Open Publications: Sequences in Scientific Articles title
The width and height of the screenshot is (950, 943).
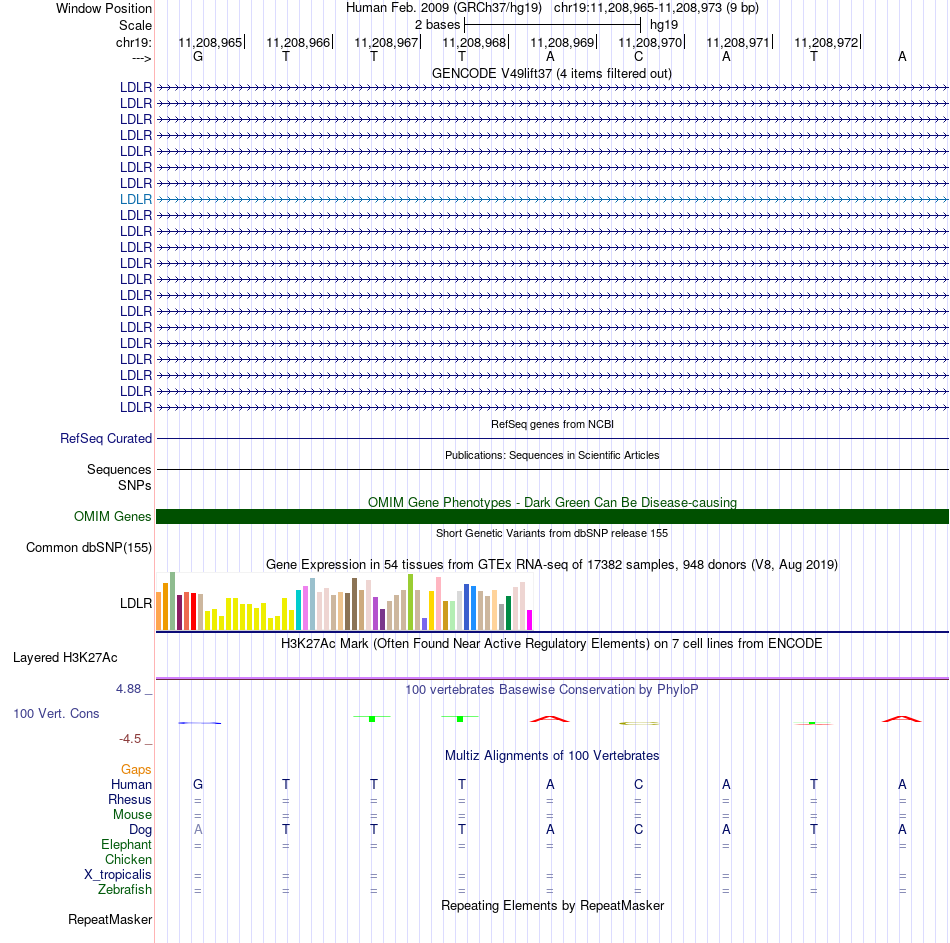point(552,455)
